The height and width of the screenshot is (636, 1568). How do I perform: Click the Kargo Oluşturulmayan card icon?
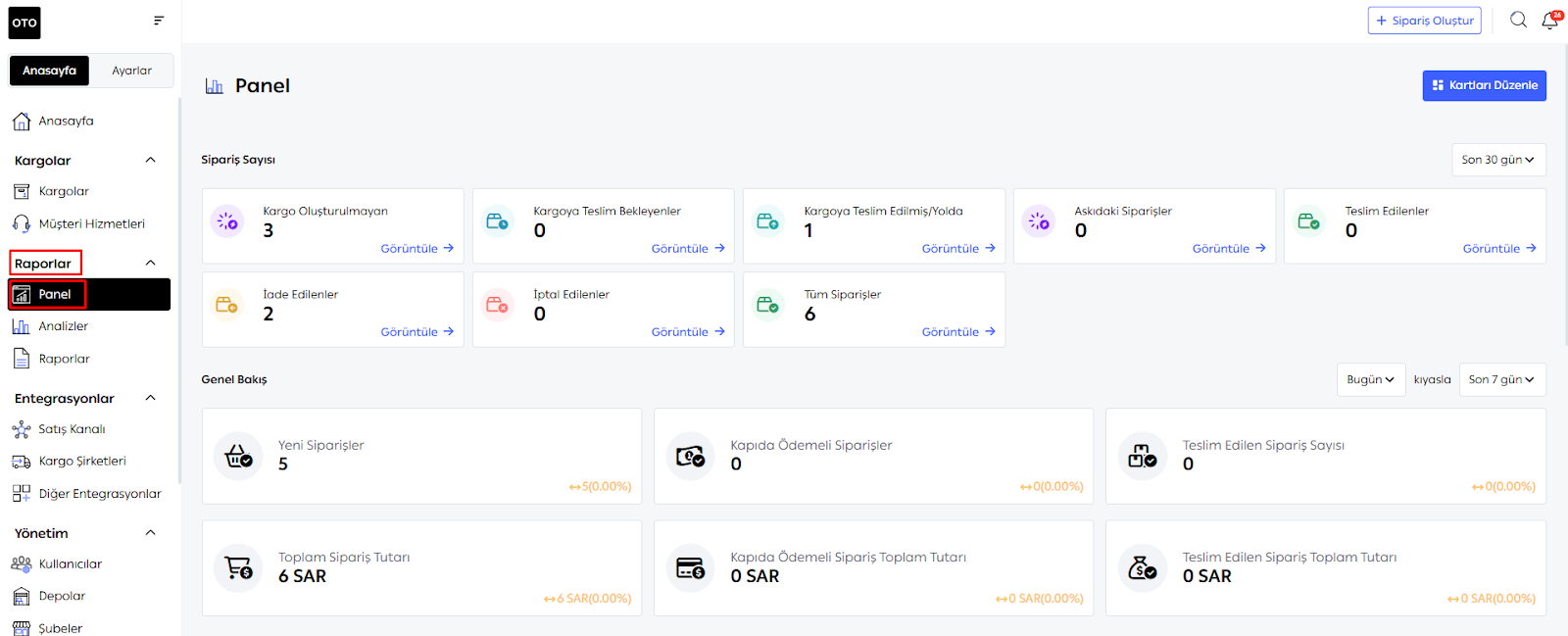pyautogui.click(x=227, y=221)
